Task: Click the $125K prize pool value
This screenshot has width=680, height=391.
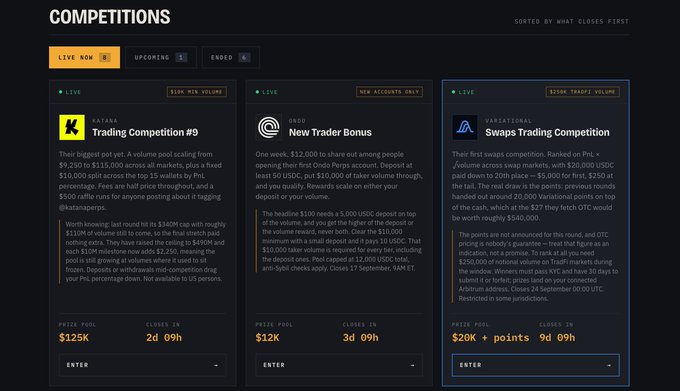Action: pos(74,337)
